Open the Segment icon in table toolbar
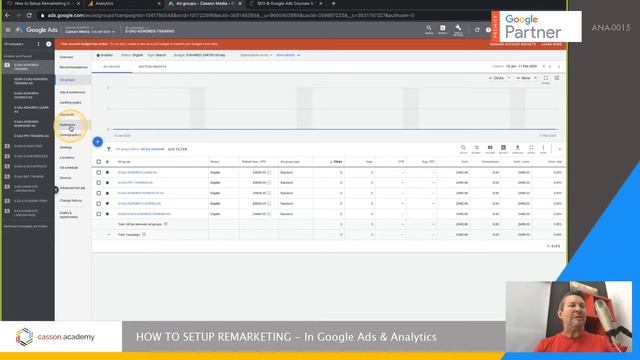 476,149
